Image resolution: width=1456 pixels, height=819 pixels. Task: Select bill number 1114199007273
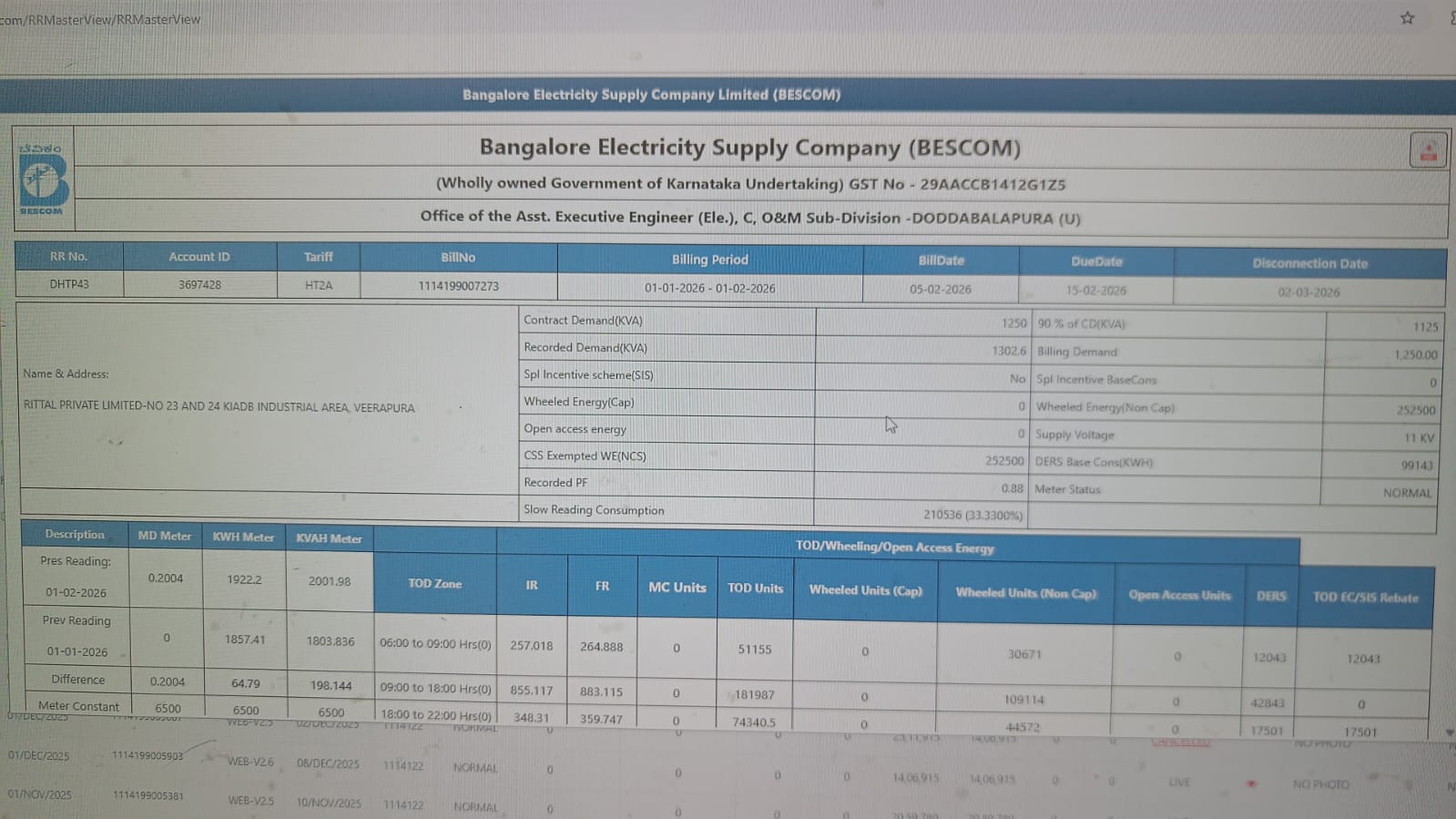(x=458, y=286)
